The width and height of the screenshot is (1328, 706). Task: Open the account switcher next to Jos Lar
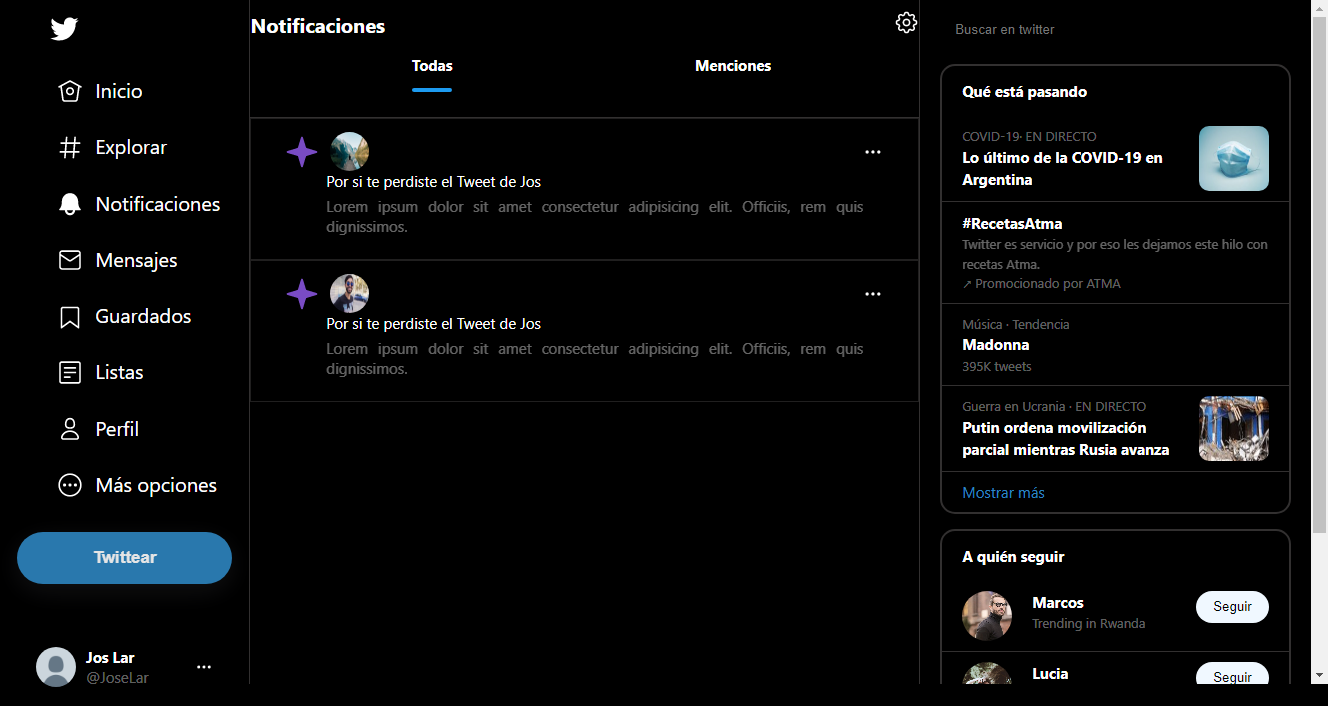pos(204,666)
